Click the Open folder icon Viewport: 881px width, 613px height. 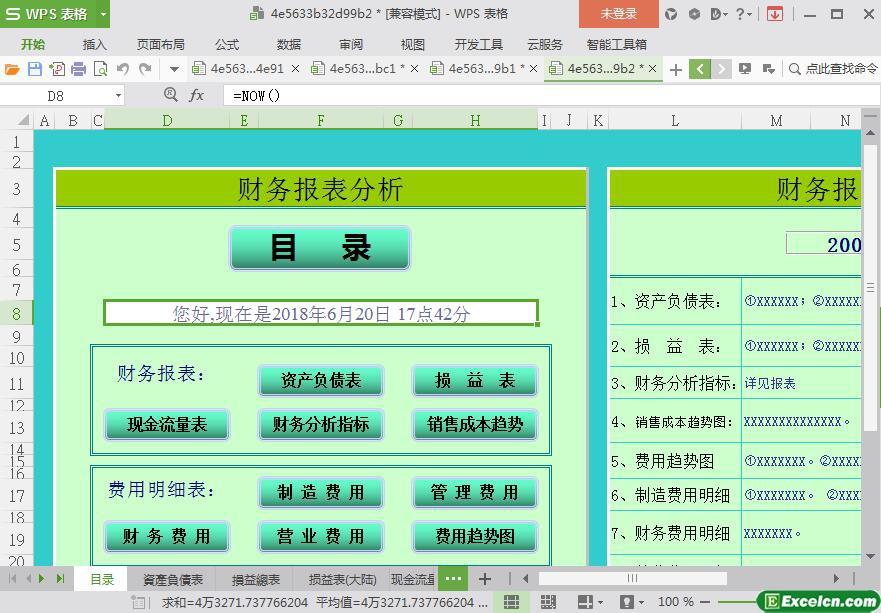click(12, 69)
